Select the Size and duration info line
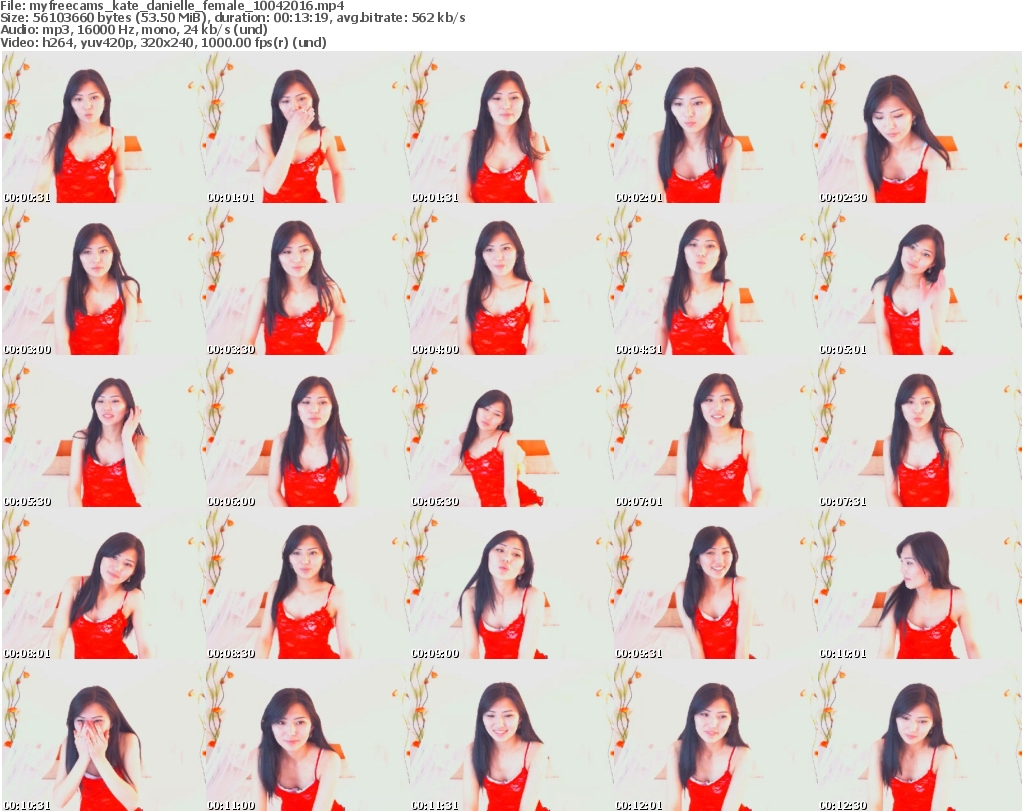The width and height of the screenshot is (1024, 811). click(232, 18)
